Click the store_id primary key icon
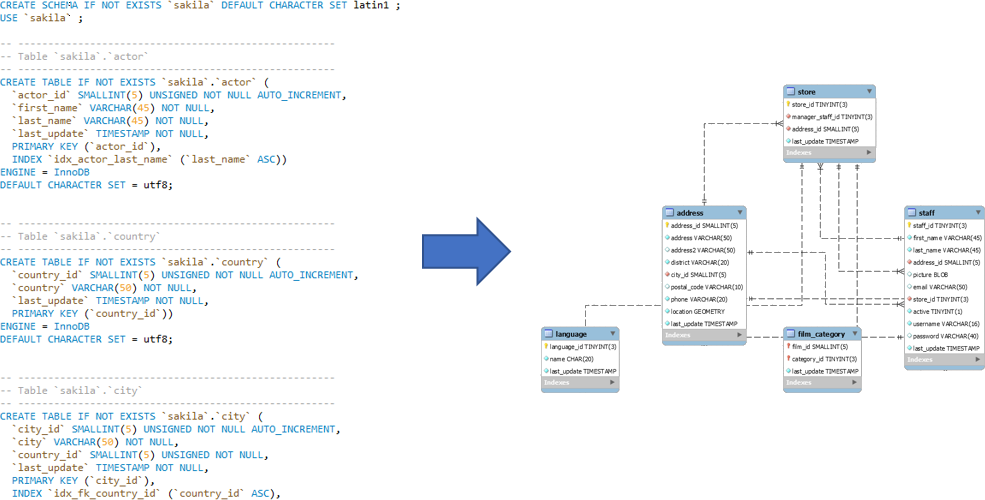The width and height of the screenshot is (985, 500). (x=789, y=104)
